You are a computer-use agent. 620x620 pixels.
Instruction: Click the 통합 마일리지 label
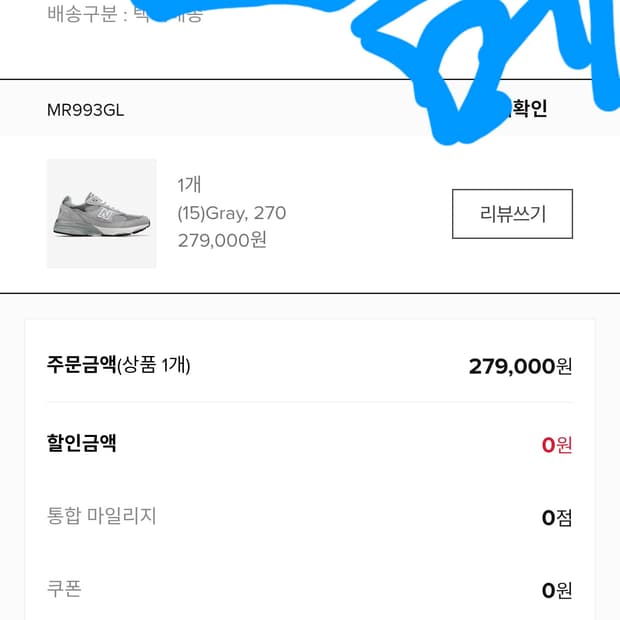tap(102, 516)
